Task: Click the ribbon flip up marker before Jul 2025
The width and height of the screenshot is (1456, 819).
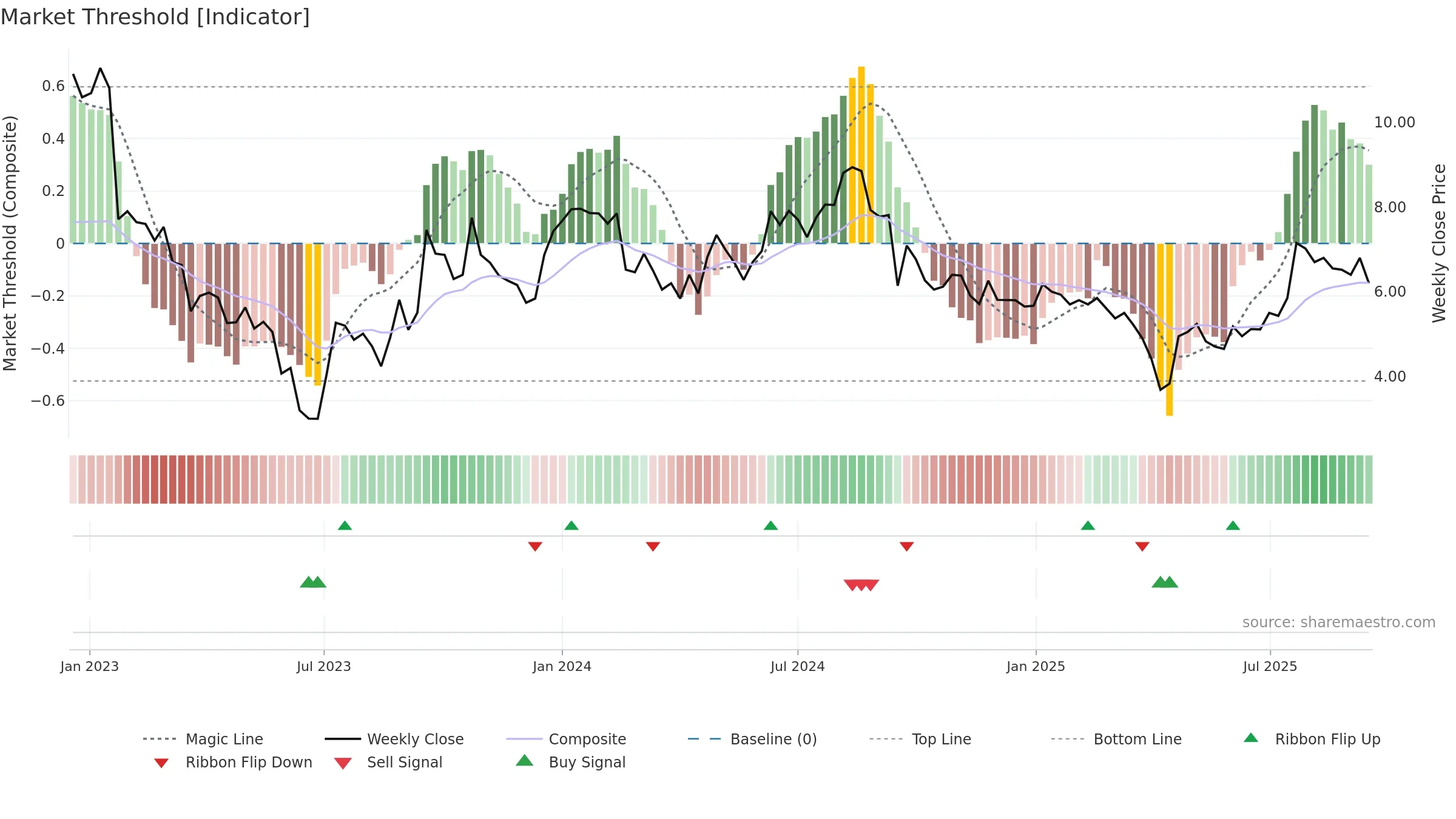Action: coord(1233,525)
